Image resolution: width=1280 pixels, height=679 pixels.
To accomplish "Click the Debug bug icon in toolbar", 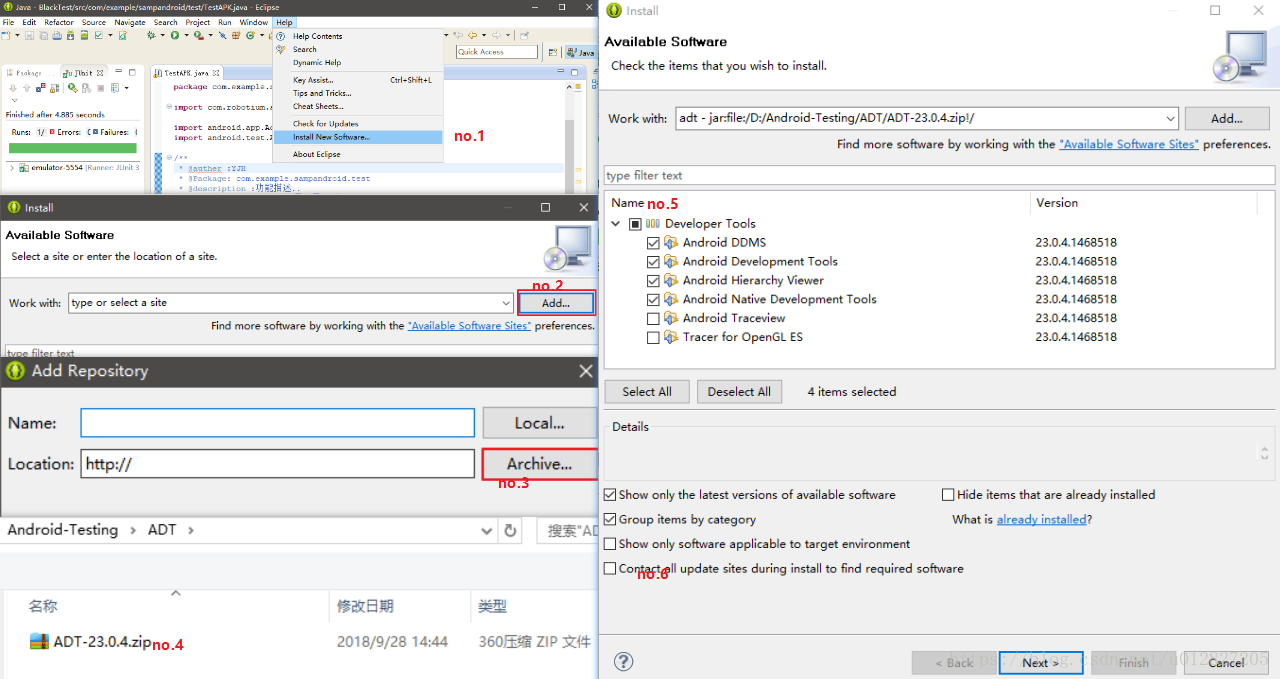I will (x=151, y=35).
